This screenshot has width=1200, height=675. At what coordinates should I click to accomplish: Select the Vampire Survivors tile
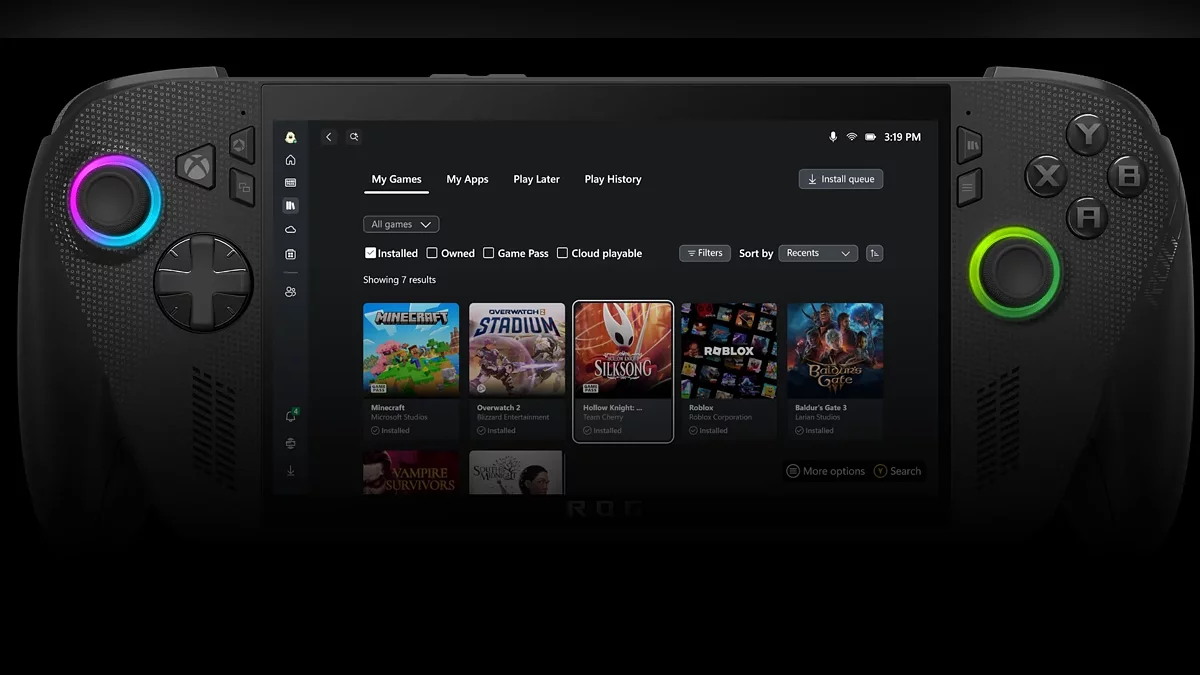pyautogui.click(x=411, y=472)
